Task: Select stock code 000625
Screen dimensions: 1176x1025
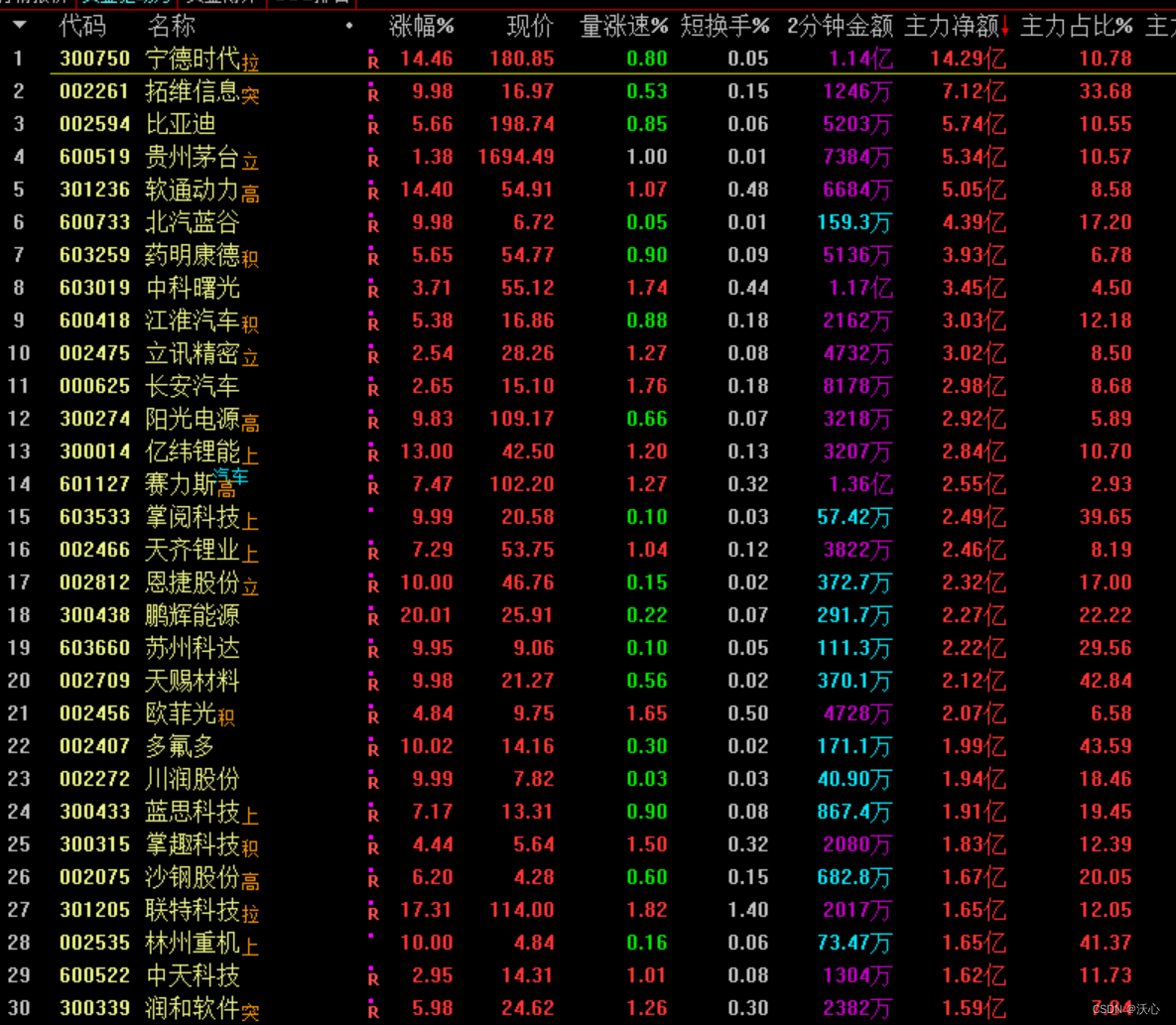Action: [x=94, y=386]
